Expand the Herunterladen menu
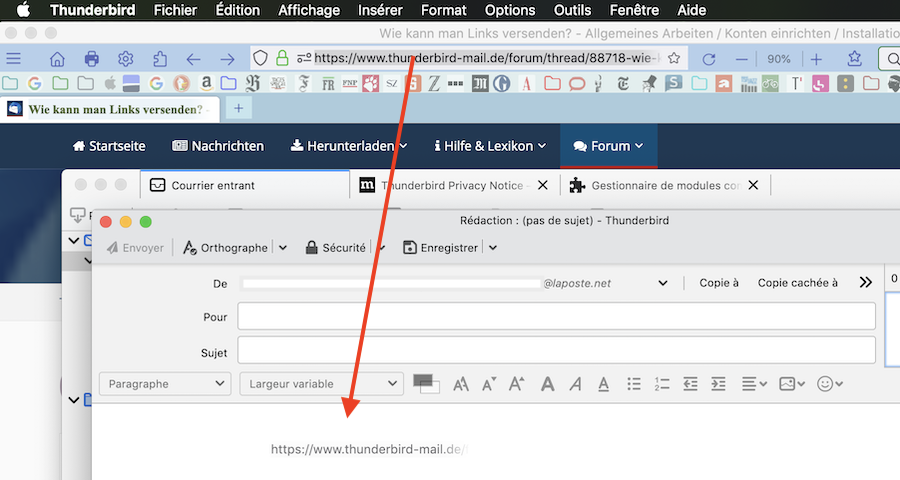The height and width of the screenshot is (480, 900). tap(349, 146)
